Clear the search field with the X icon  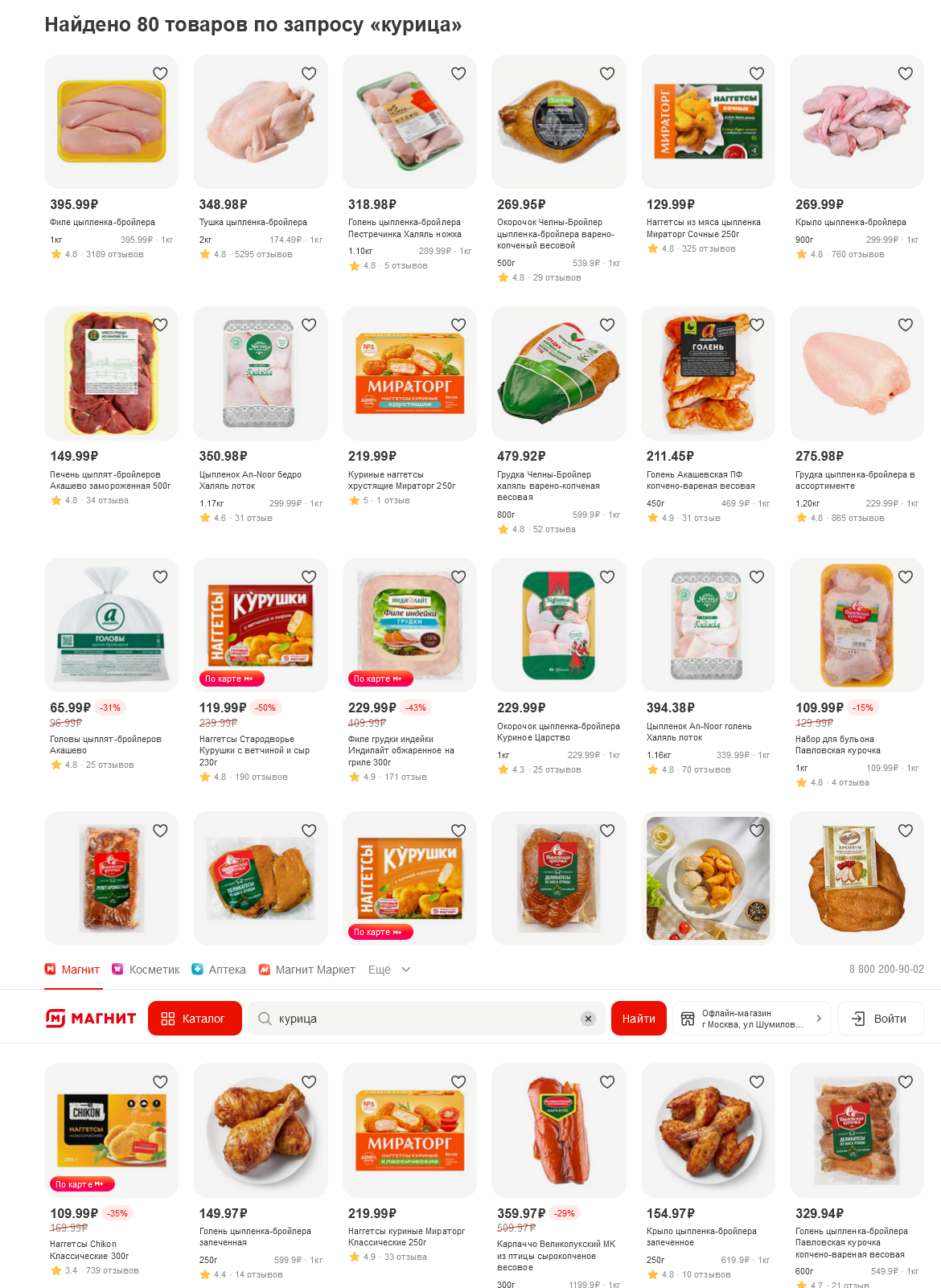point(588,1019)
